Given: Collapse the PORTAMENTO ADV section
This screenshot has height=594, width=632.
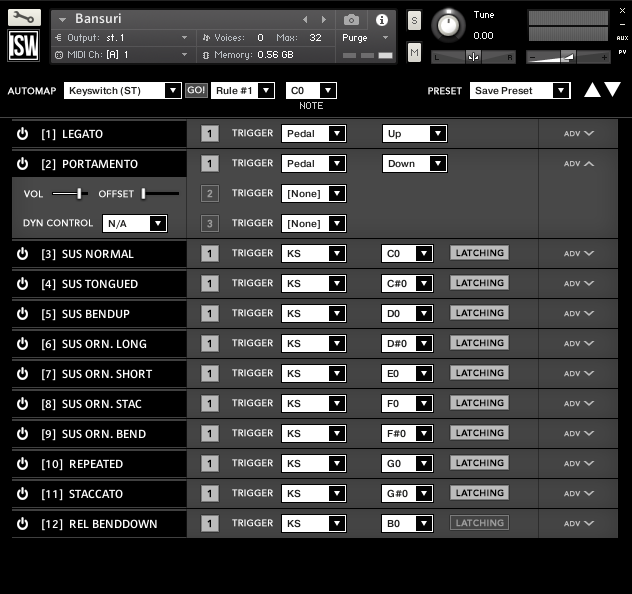Looking at the screenshot, I should (578, 164).
